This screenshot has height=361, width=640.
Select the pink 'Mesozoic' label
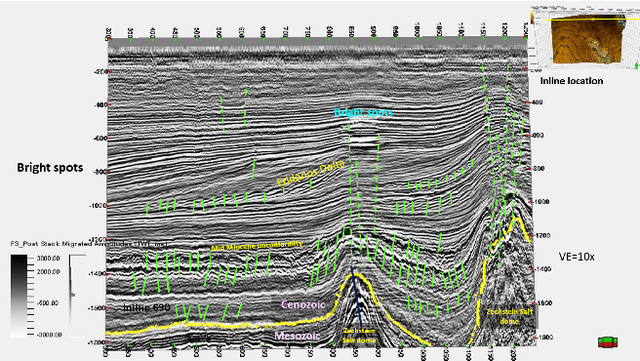pyautogui.click(x=297, y=336)
